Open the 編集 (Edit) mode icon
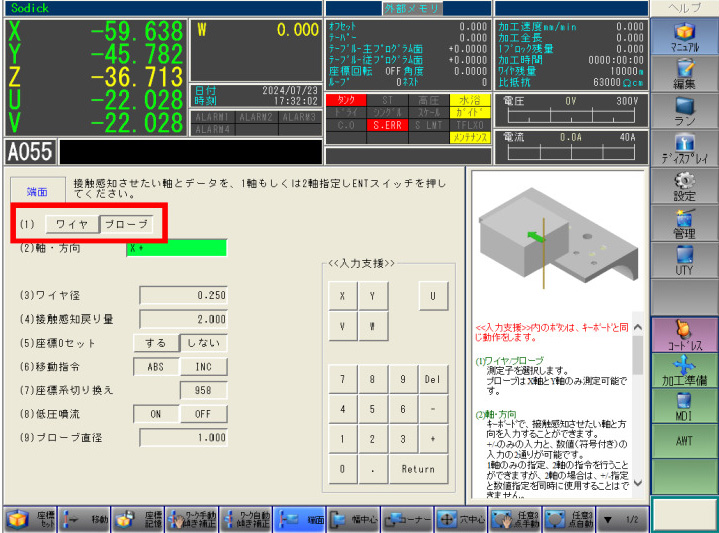The width and height of the screenshot is (719, 533). [684, 74]
